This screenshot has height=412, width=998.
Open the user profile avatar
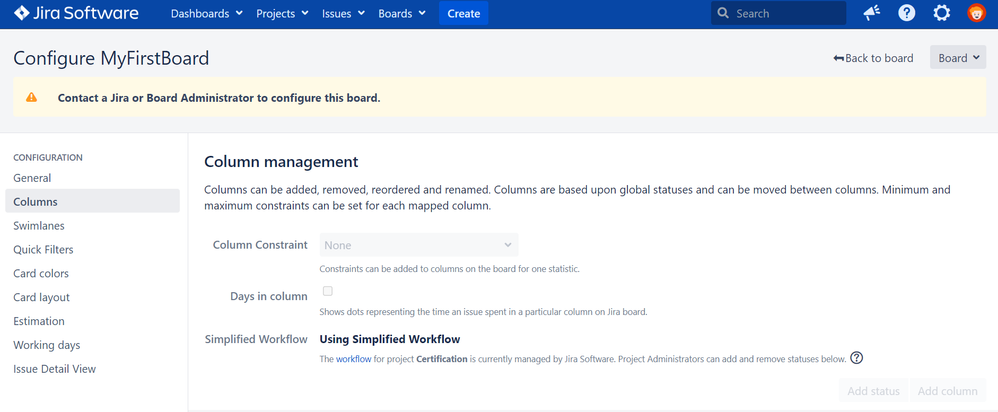coord(976,13)
